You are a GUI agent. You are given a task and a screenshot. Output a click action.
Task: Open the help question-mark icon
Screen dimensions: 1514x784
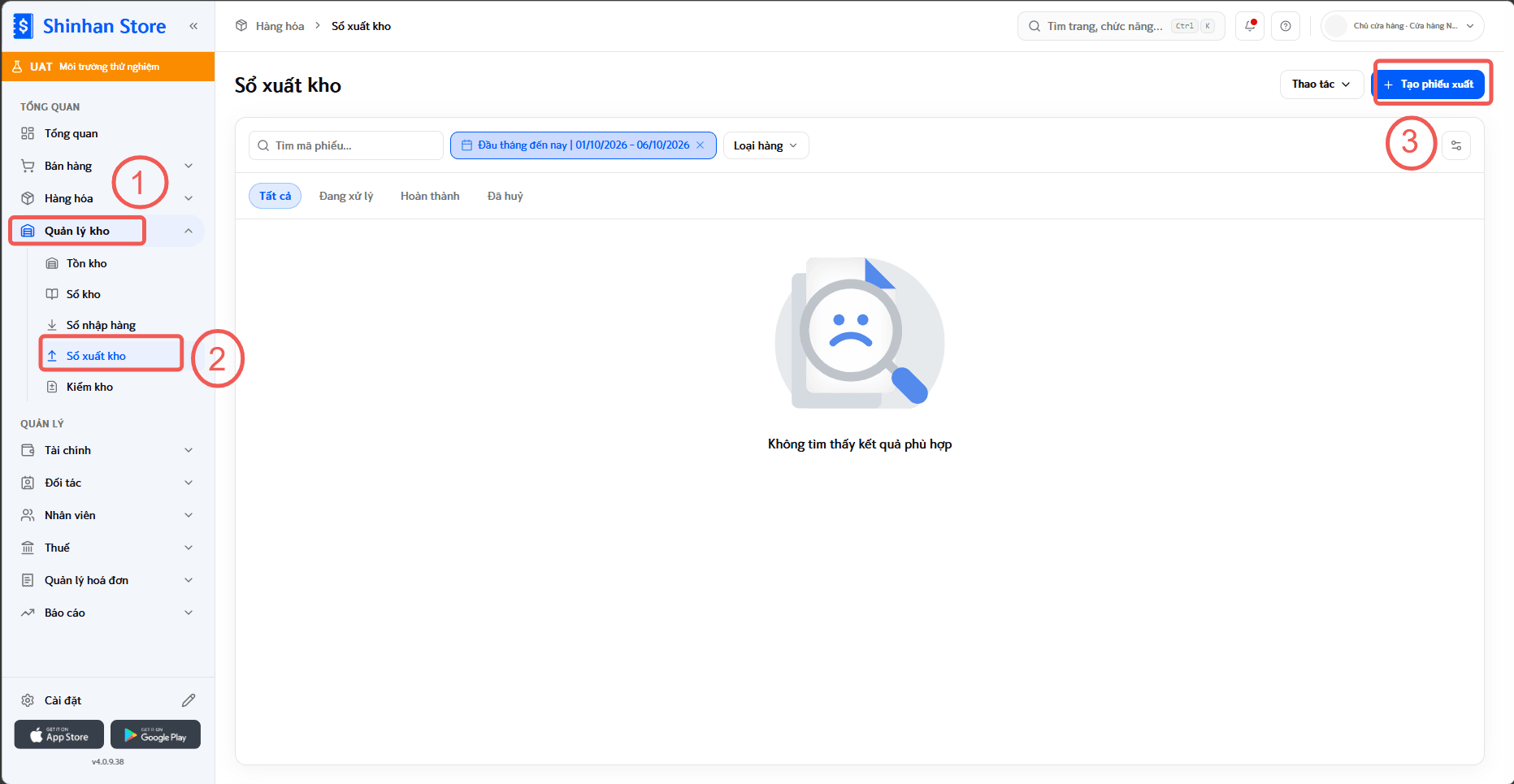coord(1286,26)
